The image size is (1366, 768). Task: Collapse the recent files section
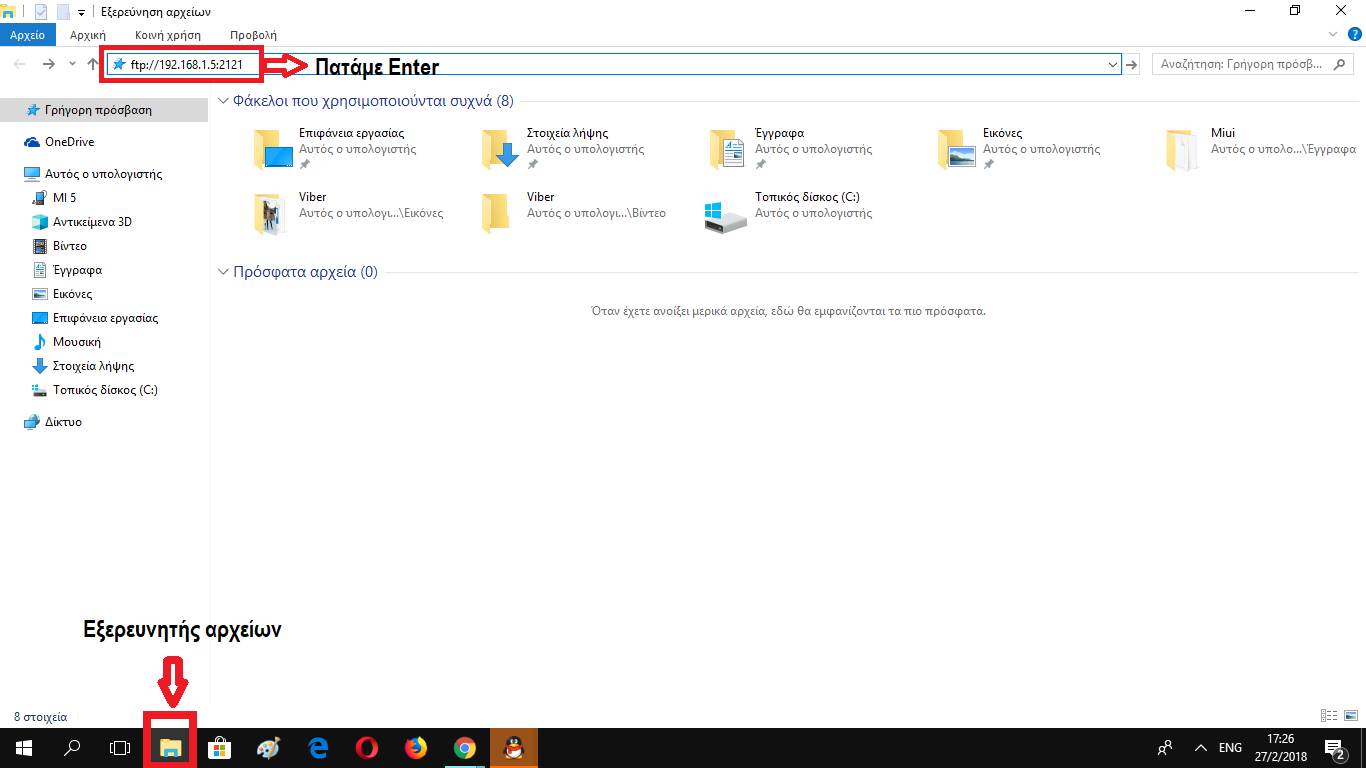point(223,272)
